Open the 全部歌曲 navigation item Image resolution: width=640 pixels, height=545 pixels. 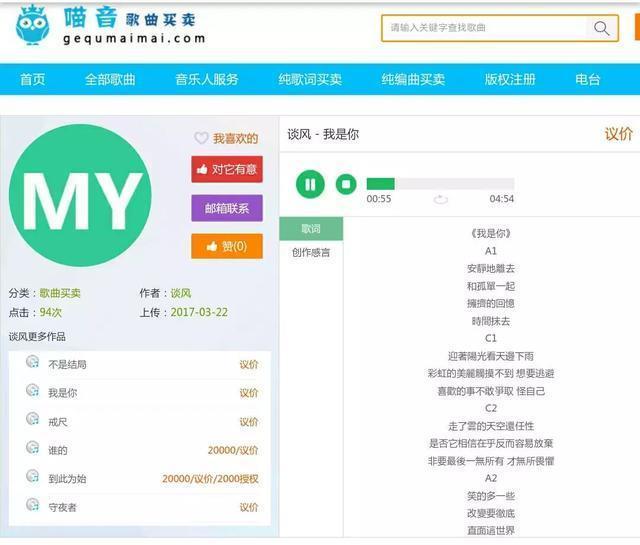point(110,79)
